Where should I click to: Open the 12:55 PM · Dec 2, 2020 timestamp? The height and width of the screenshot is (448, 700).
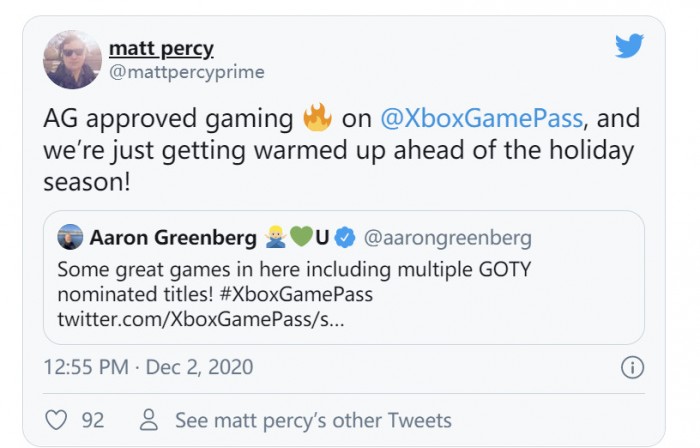148,367
